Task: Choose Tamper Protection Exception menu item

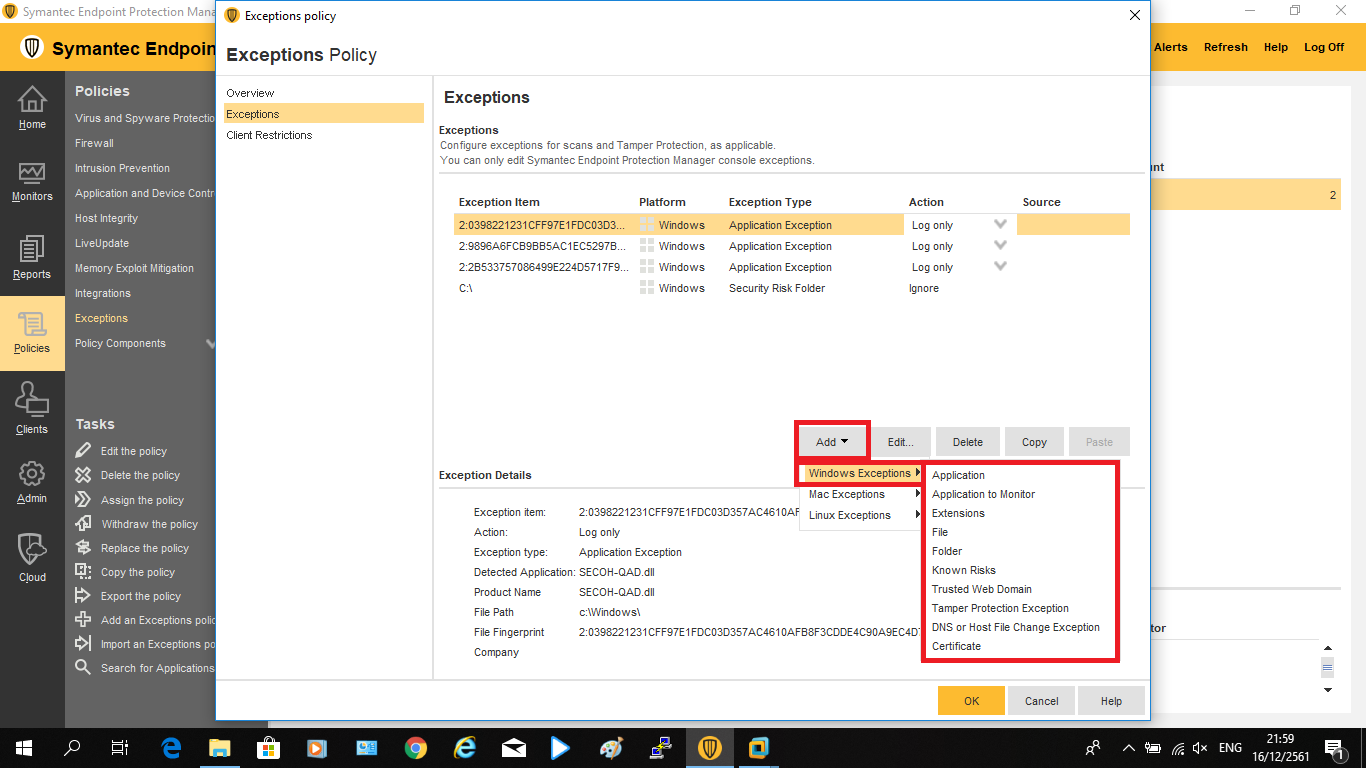Action: click(x=1000, y=608)
